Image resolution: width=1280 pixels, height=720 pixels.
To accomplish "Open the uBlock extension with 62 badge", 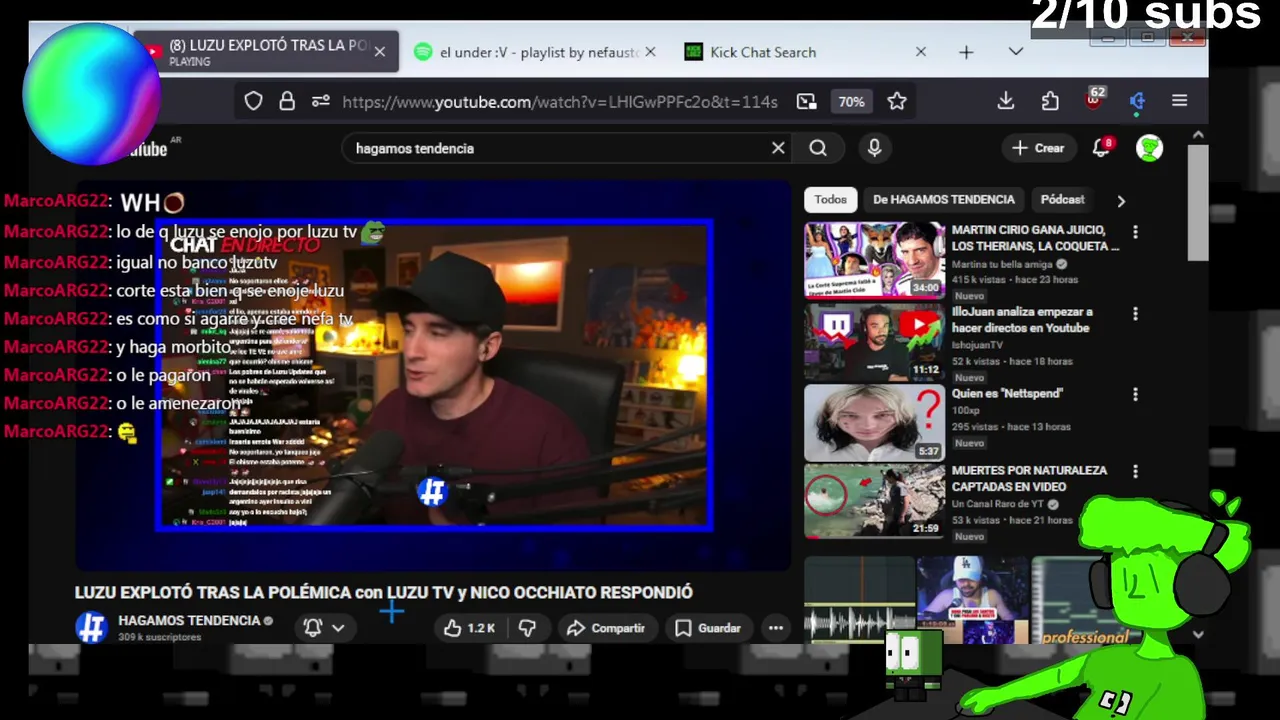I will point(1094,99).
